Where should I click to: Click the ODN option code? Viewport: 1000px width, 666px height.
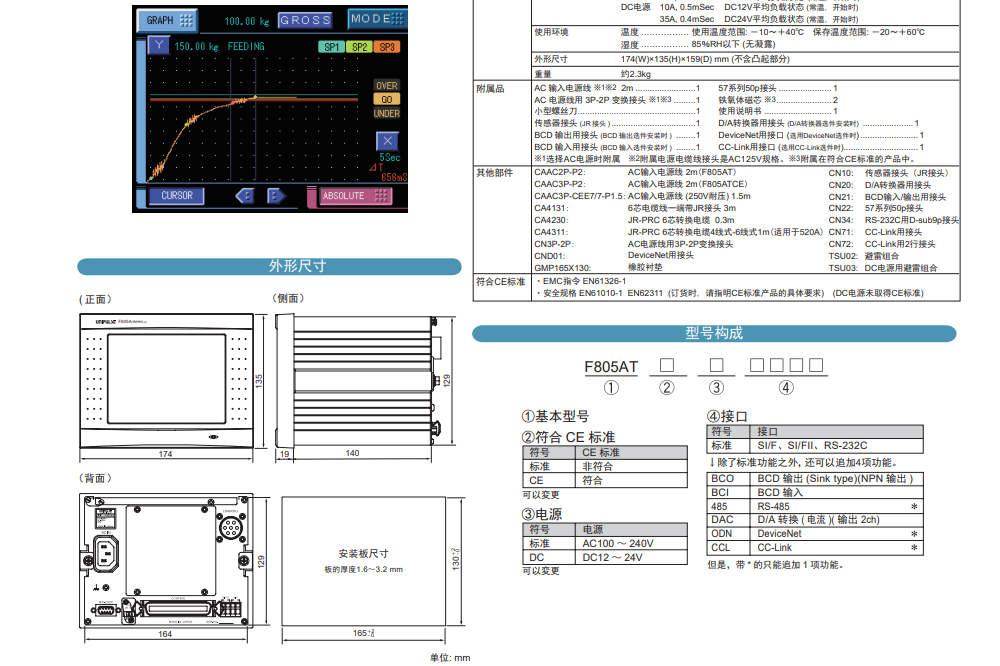point(722,534)
